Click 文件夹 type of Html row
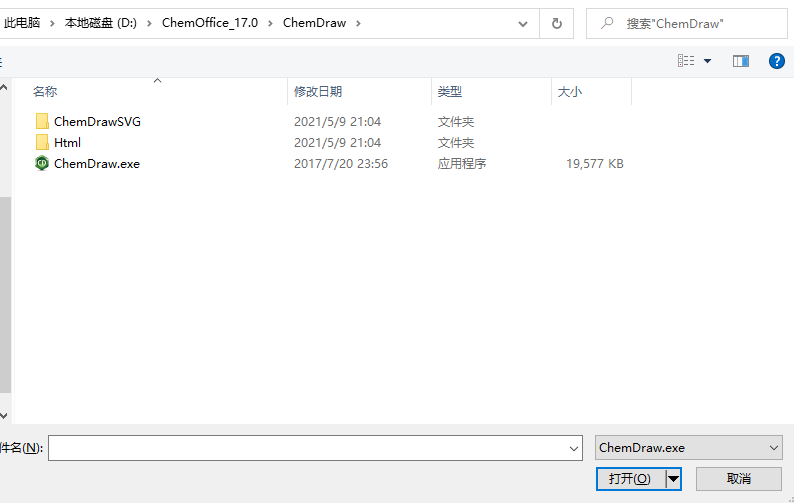Screen dimensions: 794x503 click(456, 143)
